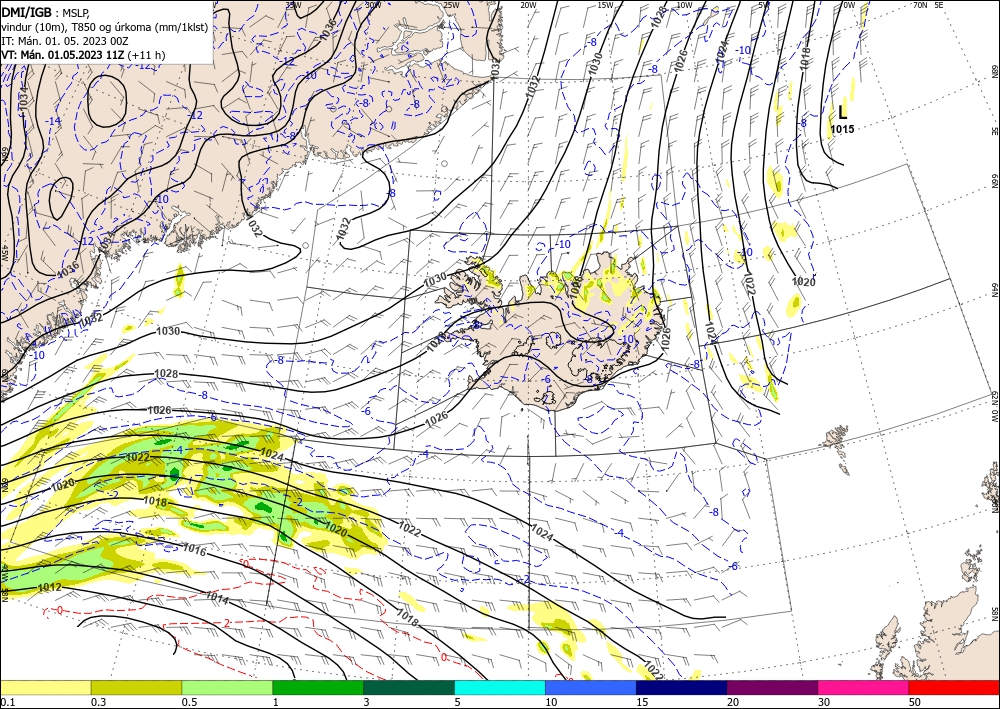Click the '1016' isobar label
1000x709 pixels.
point(195,549)
